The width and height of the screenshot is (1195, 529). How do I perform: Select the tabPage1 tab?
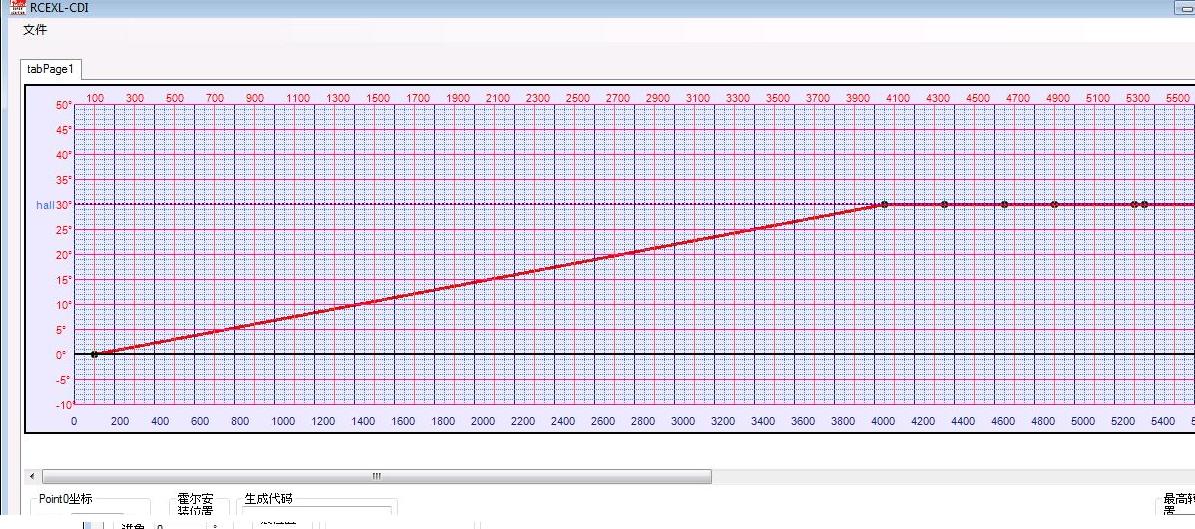[x=51, y=69]
